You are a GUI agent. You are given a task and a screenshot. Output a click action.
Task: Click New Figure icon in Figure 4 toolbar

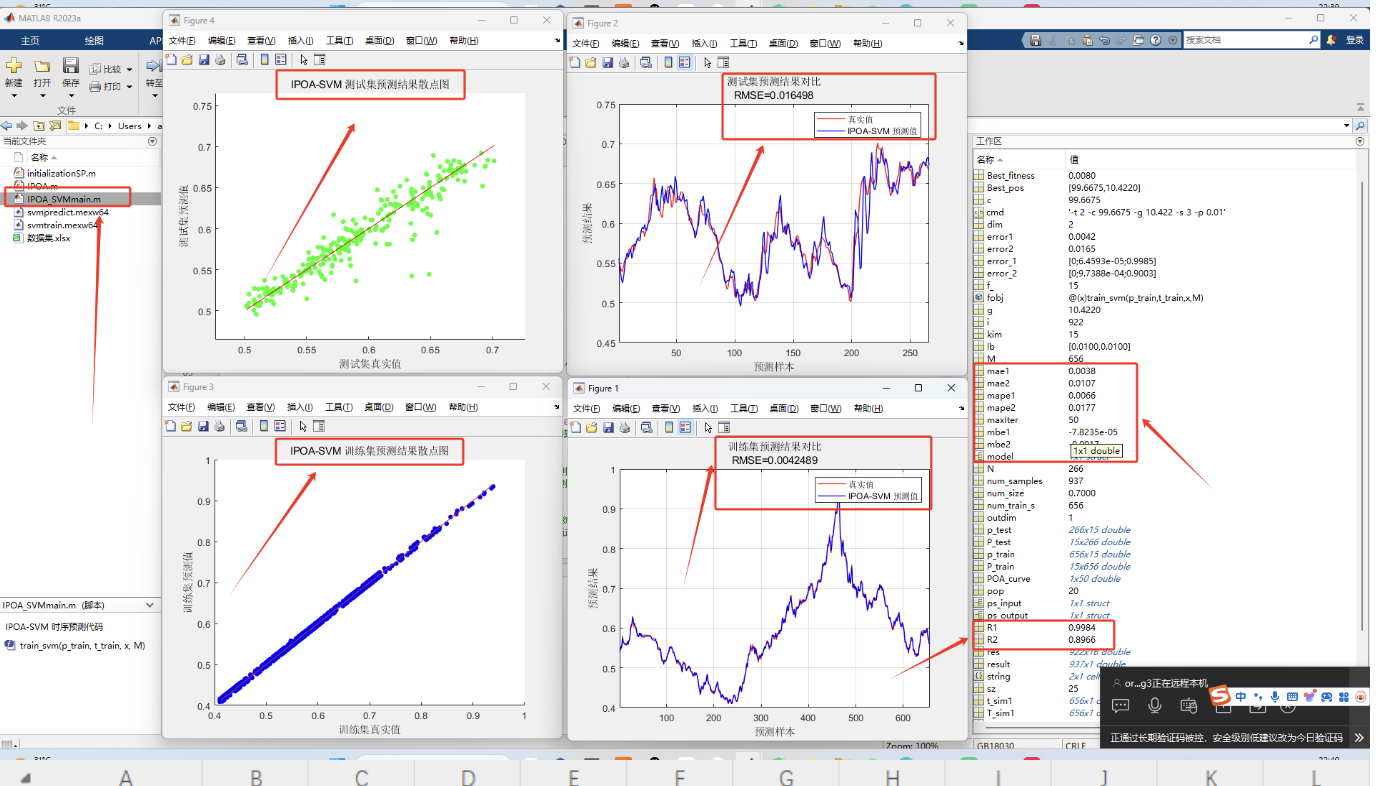(171, 60)
